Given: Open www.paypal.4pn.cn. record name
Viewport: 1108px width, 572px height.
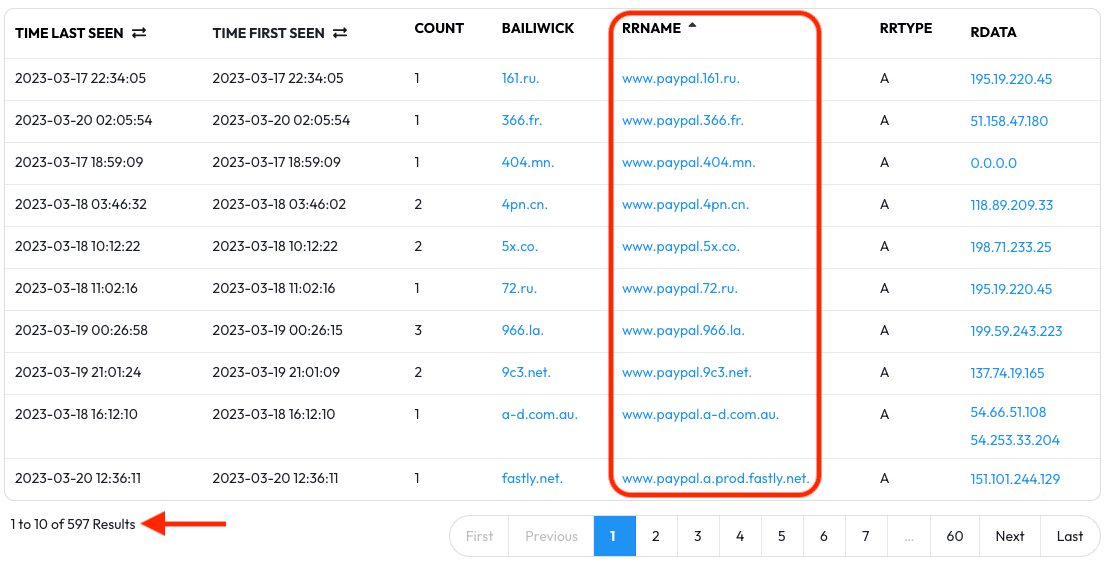Looking at the screenshot, I should tap(685, 204).
